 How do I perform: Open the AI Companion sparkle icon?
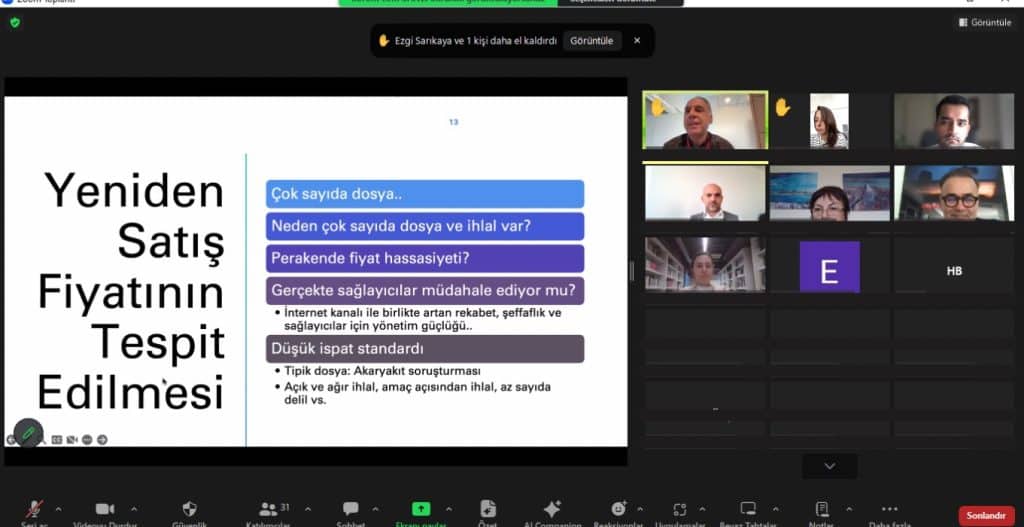pos(551,509)
